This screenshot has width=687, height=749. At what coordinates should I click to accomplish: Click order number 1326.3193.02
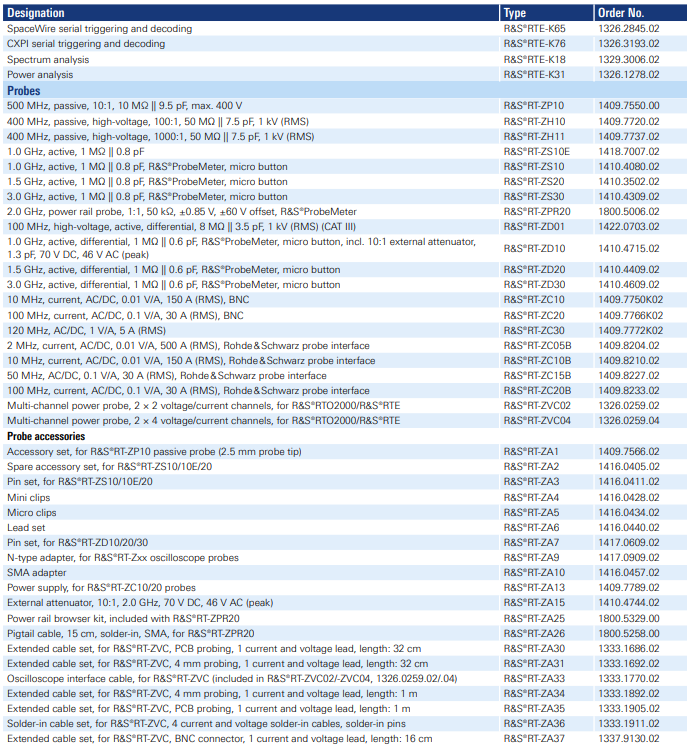click(x=629, y=44)
